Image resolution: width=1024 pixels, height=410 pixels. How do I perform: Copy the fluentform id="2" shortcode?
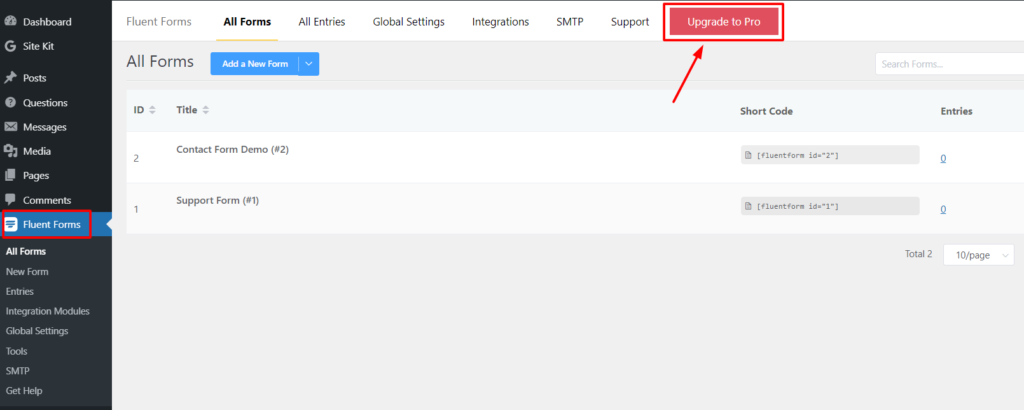830,155
